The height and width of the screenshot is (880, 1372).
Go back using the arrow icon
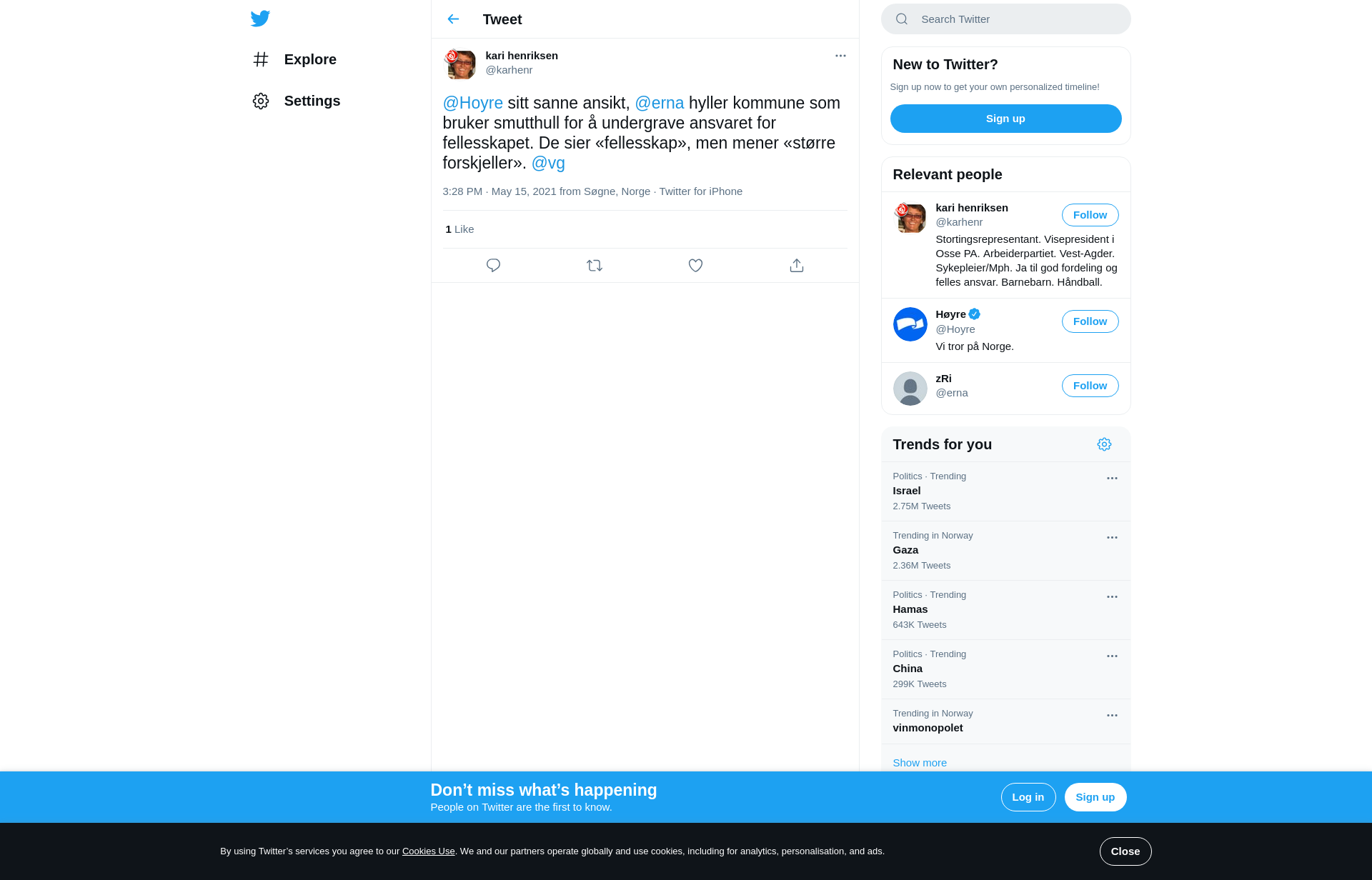[x=453, y=19]
